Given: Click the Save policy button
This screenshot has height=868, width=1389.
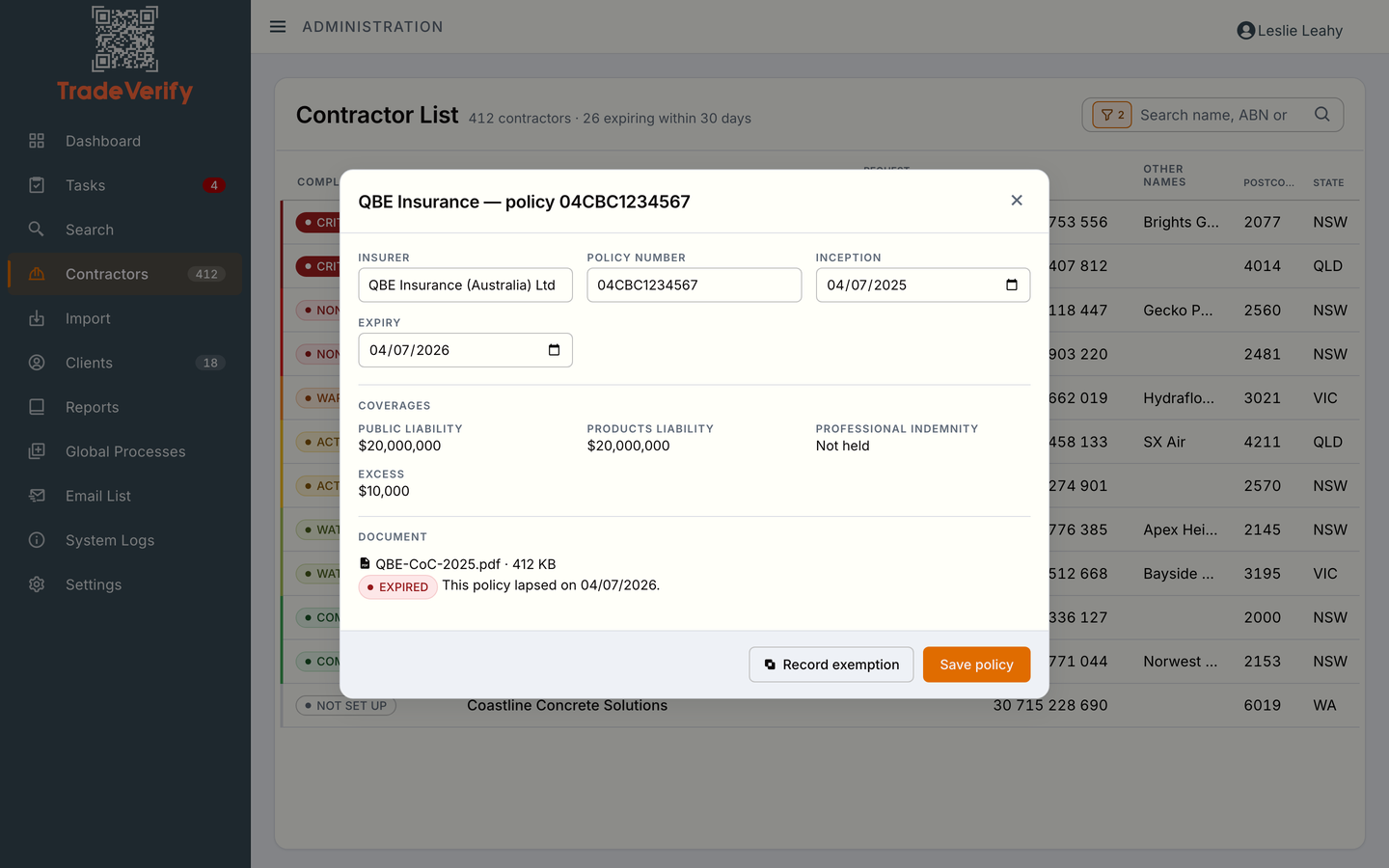Looking at the screenshot, I should (x=976, y=665).
